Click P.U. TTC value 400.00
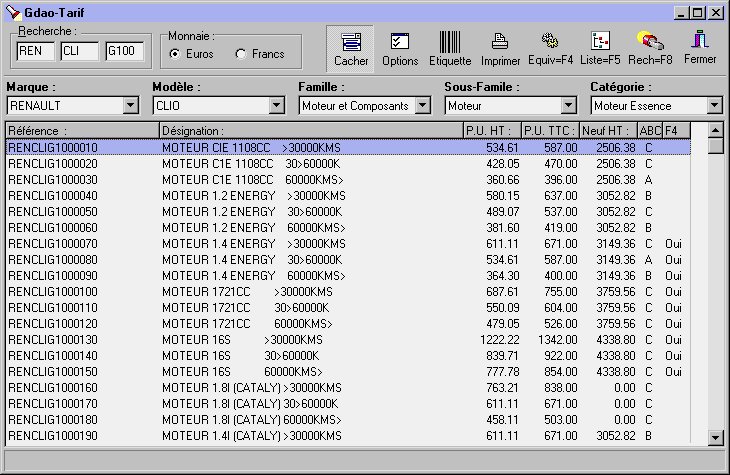The image size is (730, 475). coord(561,276)
